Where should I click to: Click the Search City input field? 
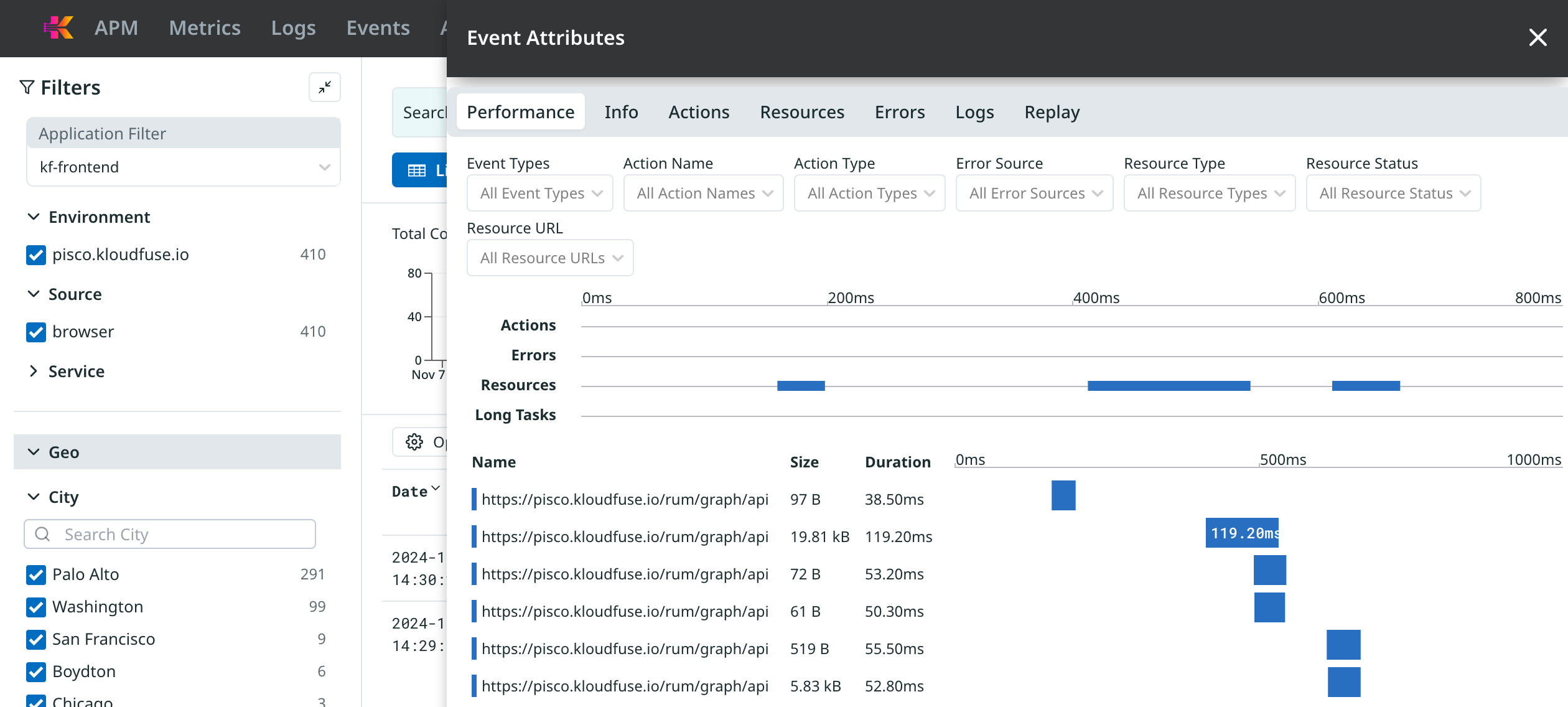point(180,535)
